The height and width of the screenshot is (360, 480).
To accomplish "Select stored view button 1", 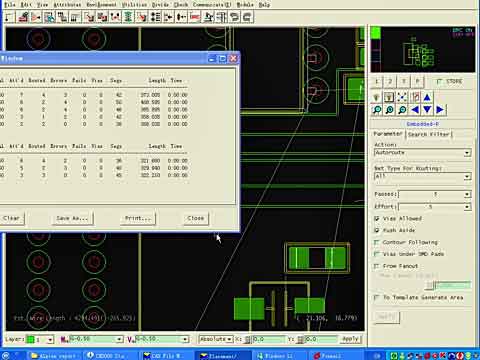I will click(x=377, y=81).
